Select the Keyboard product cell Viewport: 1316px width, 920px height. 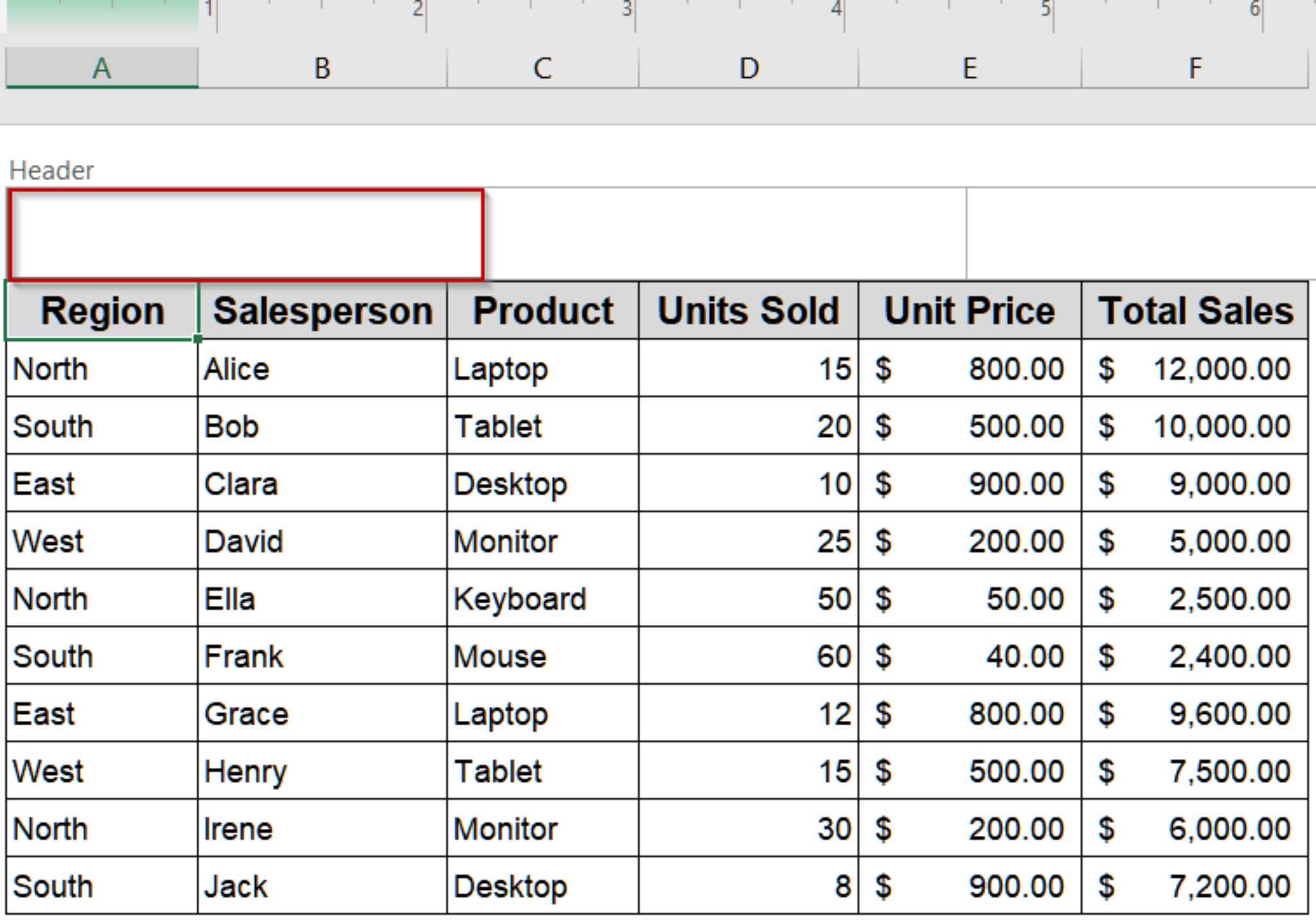point(543,598)
